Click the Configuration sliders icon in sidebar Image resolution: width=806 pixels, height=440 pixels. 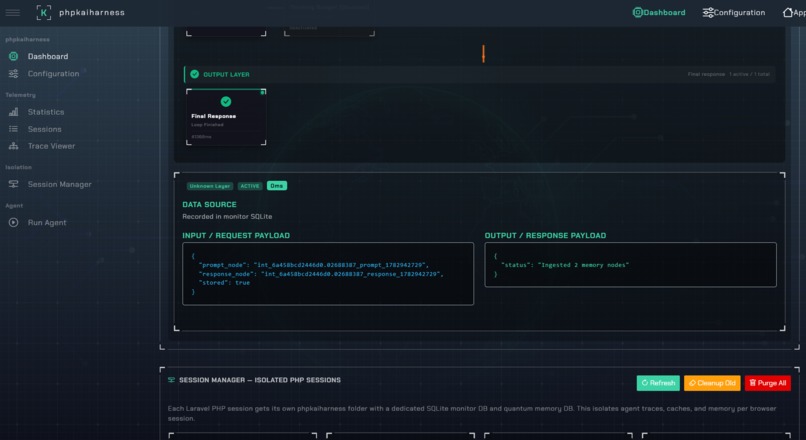[x=13, y=74]
